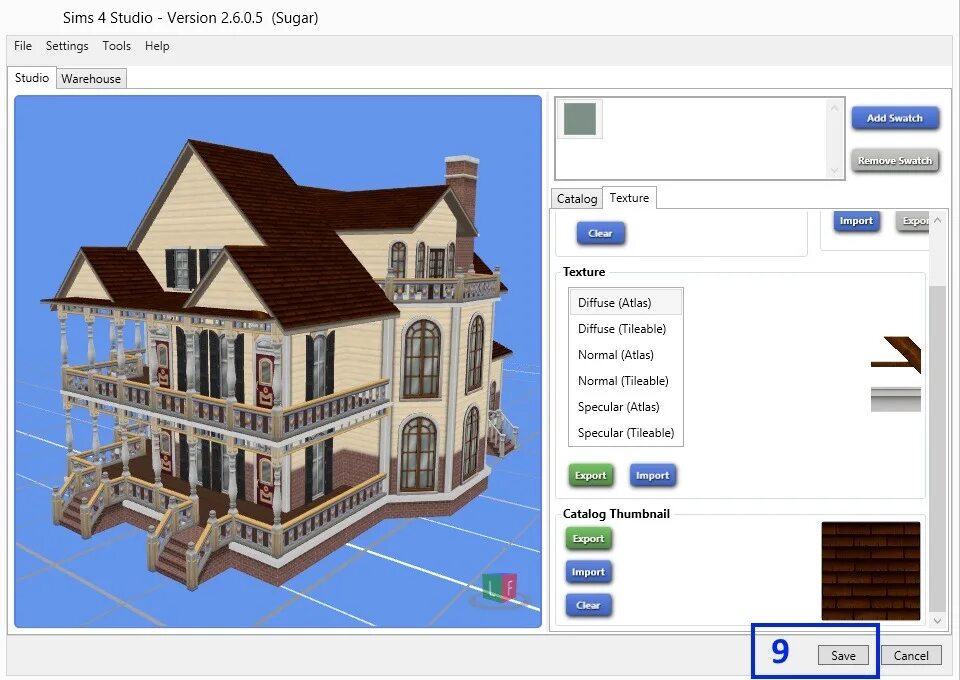
Task: Click the texture panel vertical scrollbar thumb
Action: coord(937,447)
